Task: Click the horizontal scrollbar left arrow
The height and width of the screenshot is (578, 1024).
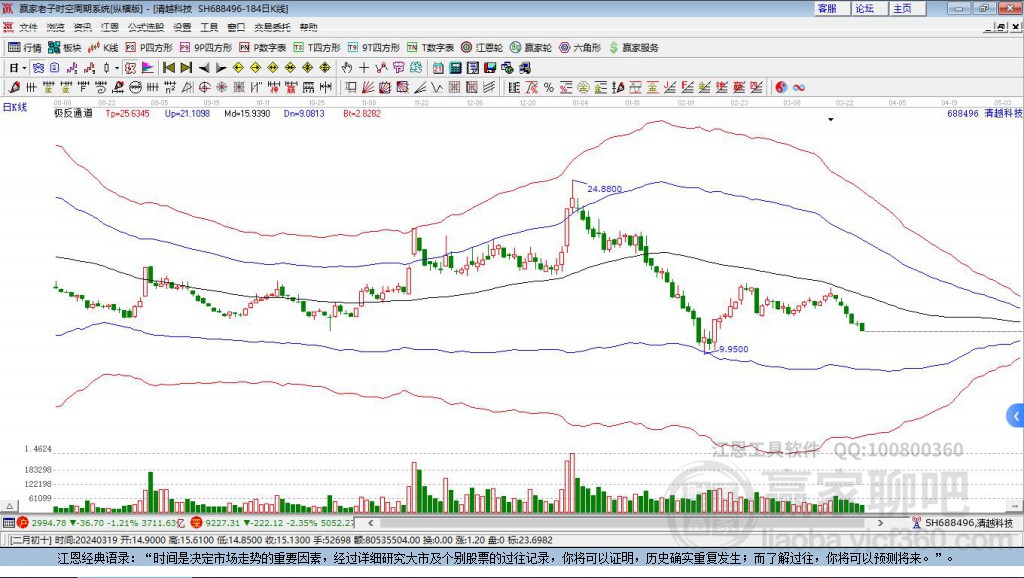Action: (x=370, y=522)
